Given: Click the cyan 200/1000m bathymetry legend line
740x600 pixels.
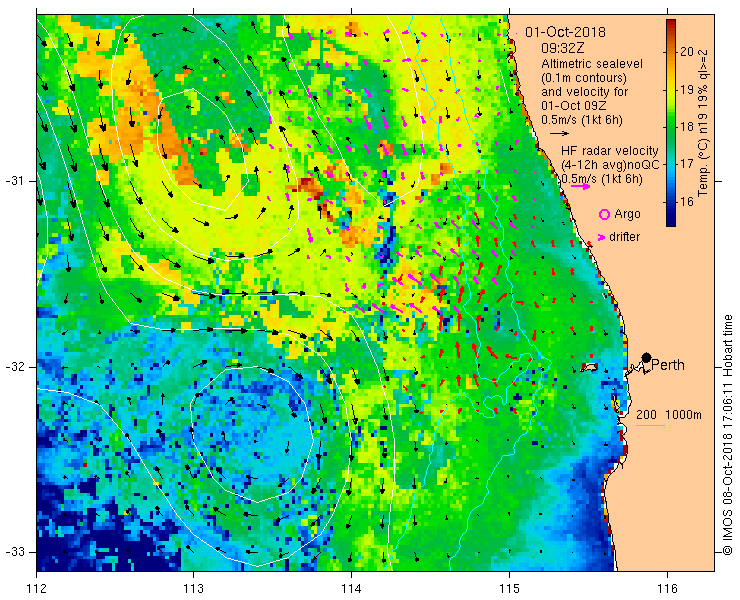Looking at the screenshot, I should [650, 425].
